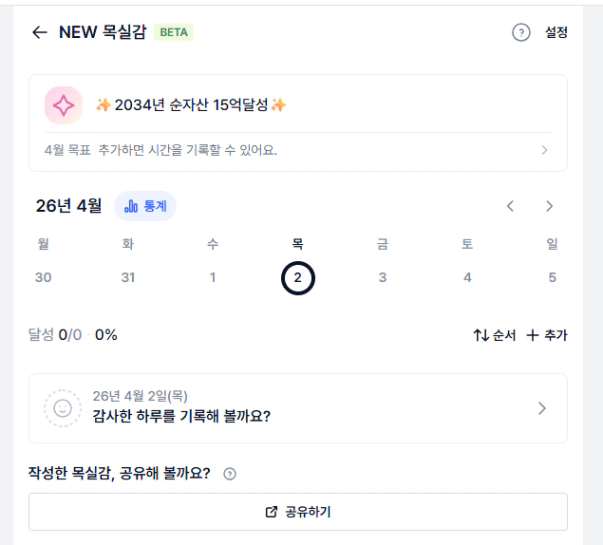
Task: Select Wednesday the 1st in calendar
Action: [x=213, y=277]
